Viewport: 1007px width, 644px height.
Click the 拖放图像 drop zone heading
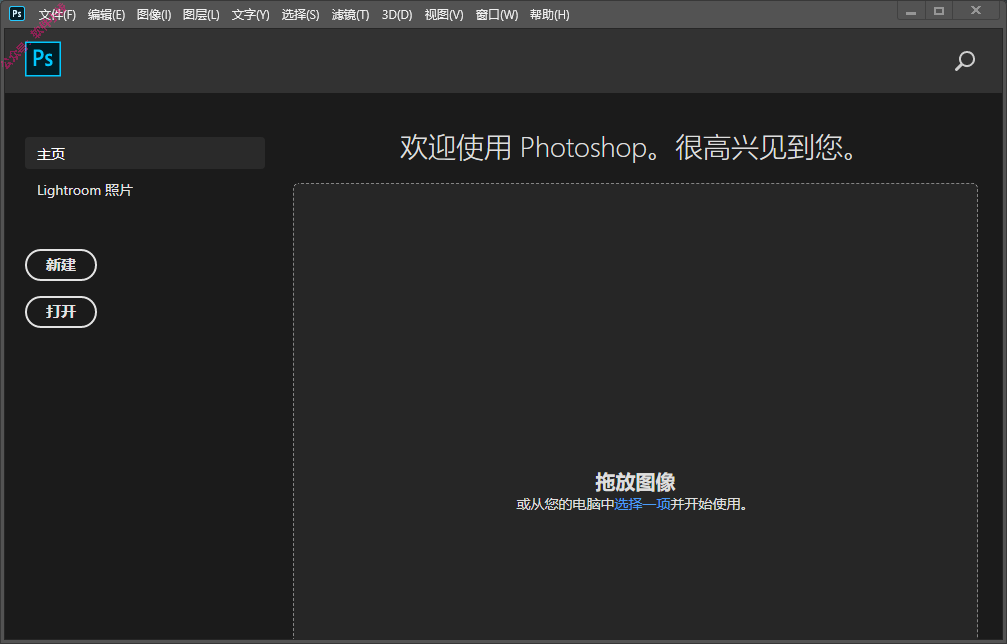[x=635, y=482]
